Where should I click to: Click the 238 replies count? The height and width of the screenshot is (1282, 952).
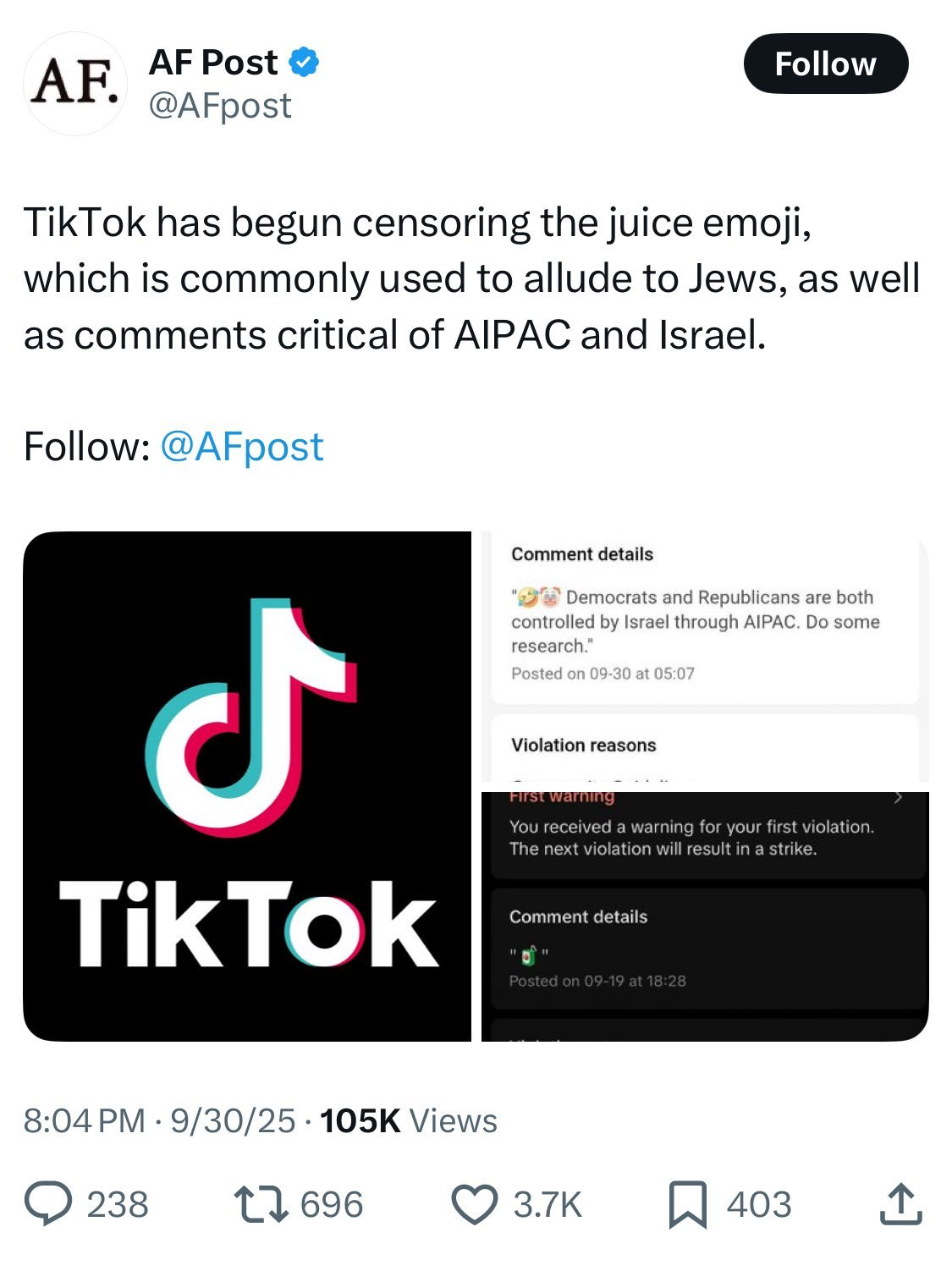tap(118, 1204)
